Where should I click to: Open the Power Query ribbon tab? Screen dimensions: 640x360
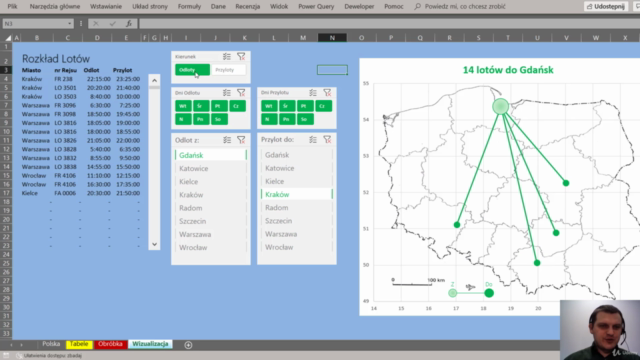pyautogui.click(x=316, y=7)
